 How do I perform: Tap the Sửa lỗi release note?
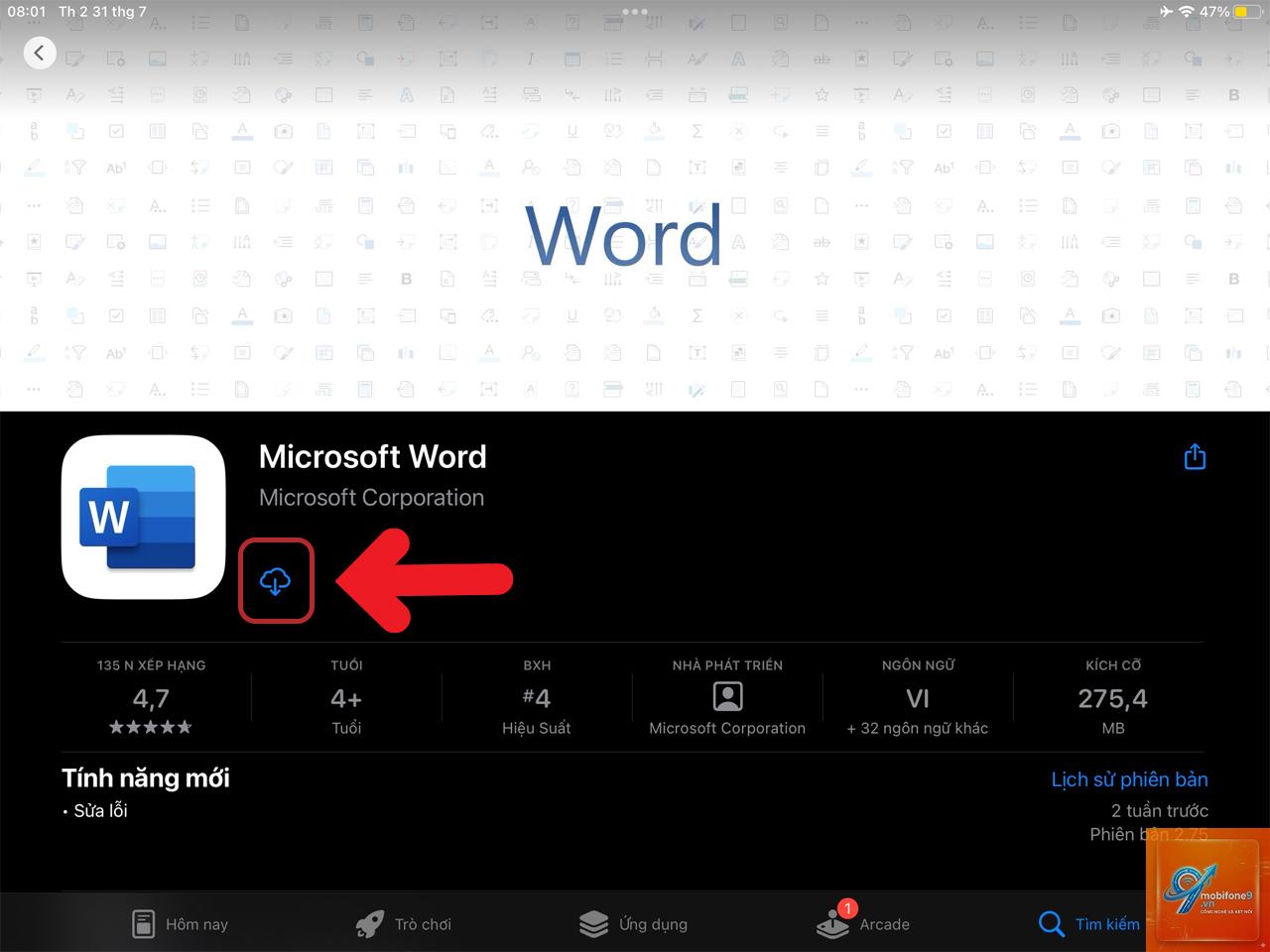click(100, 810)
